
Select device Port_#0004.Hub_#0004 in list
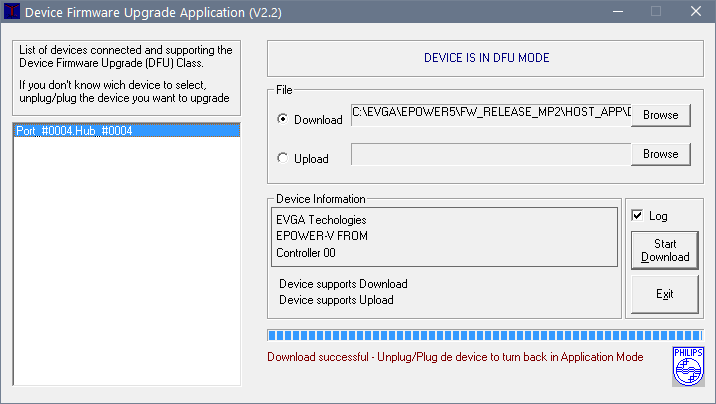(126, 131)
